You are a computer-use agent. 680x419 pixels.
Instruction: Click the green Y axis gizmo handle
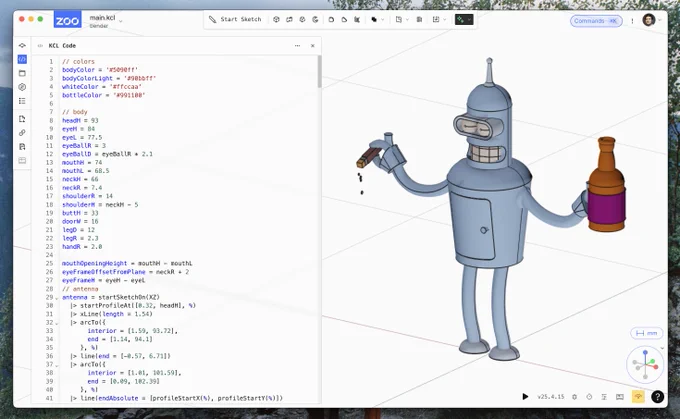click(x=652, y=361)
